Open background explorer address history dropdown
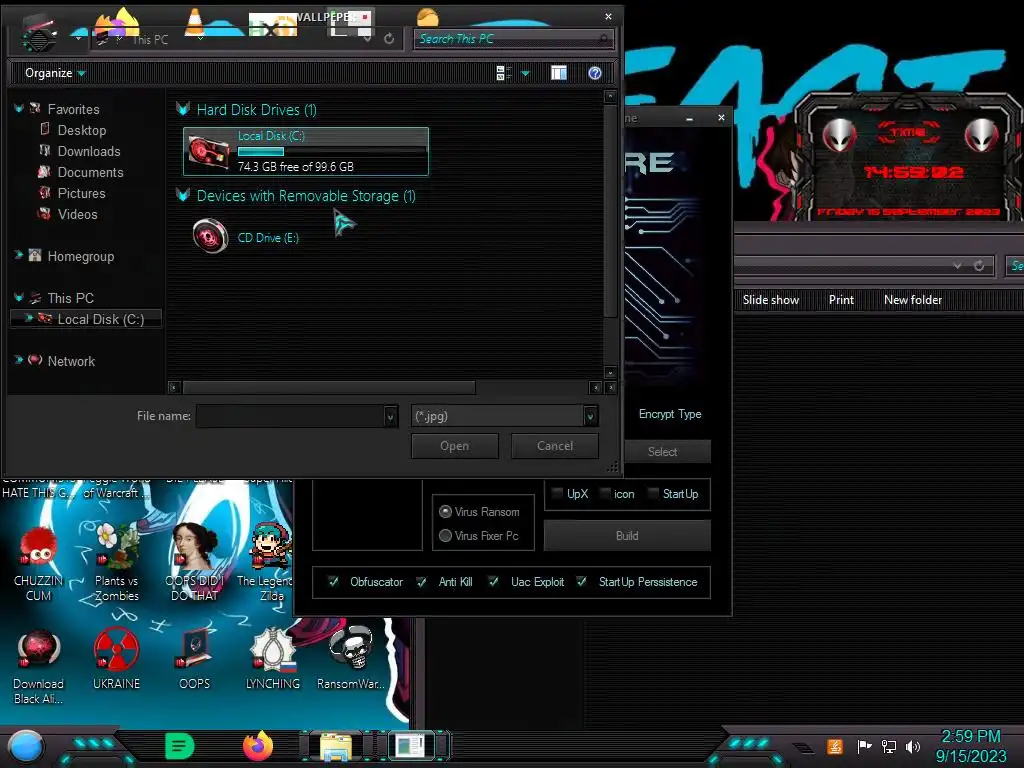Viewport: 1024px width, 768px height. click(x=957, y=266)
